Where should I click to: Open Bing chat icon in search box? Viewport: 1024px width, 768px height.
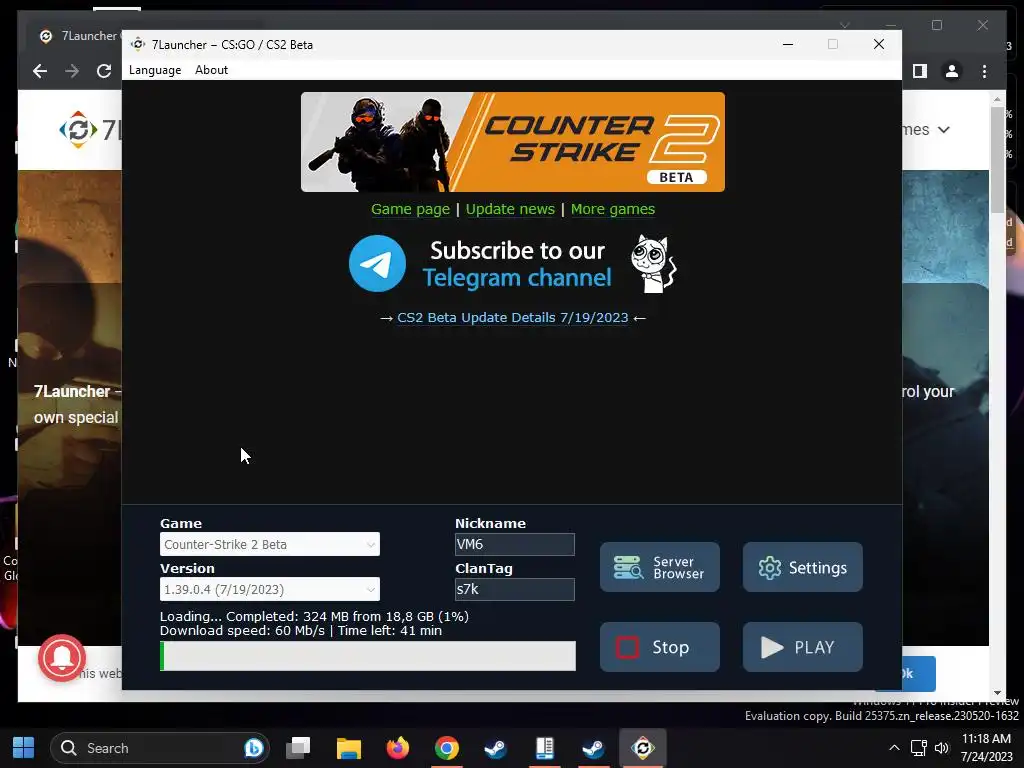254,748
